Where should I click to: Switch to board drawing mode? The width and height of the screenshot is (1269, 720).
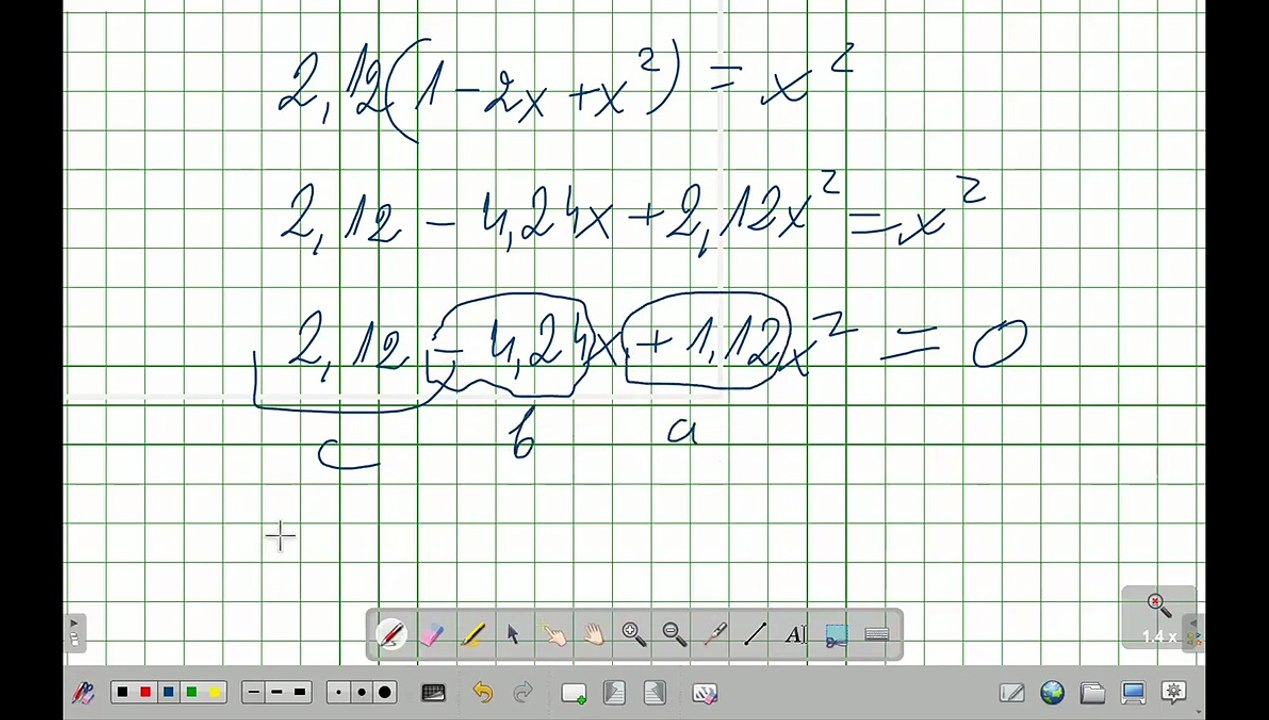1012,692
